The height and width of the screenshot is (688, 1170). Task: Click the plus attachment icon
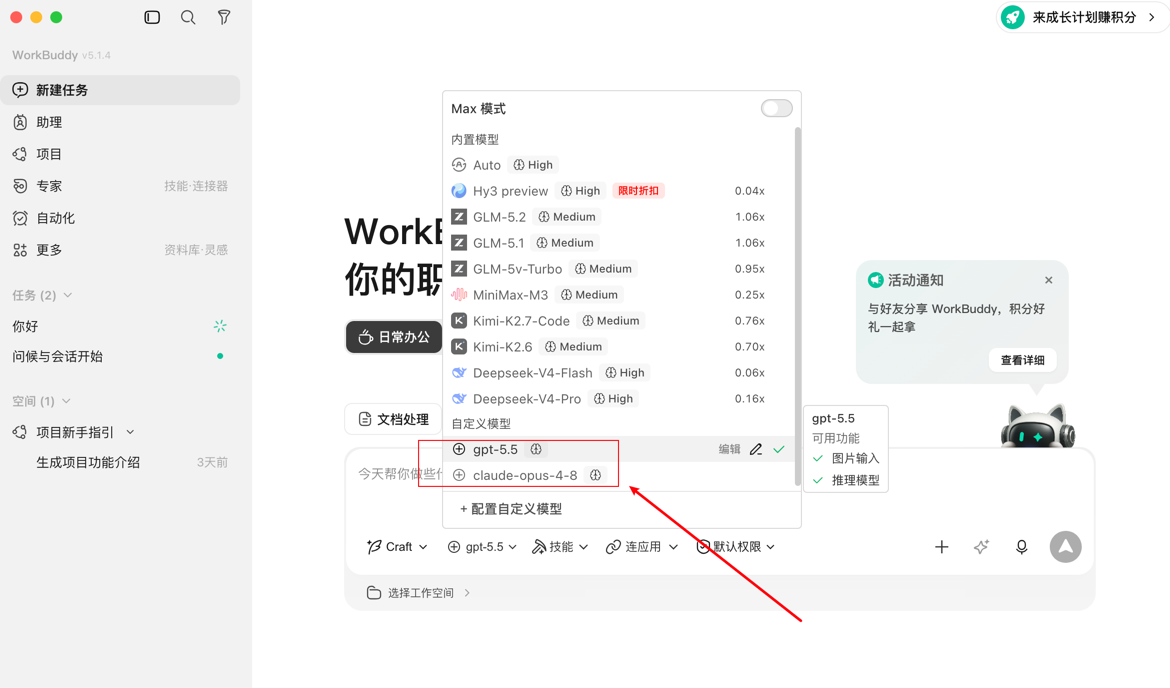(x=942, y=547)
